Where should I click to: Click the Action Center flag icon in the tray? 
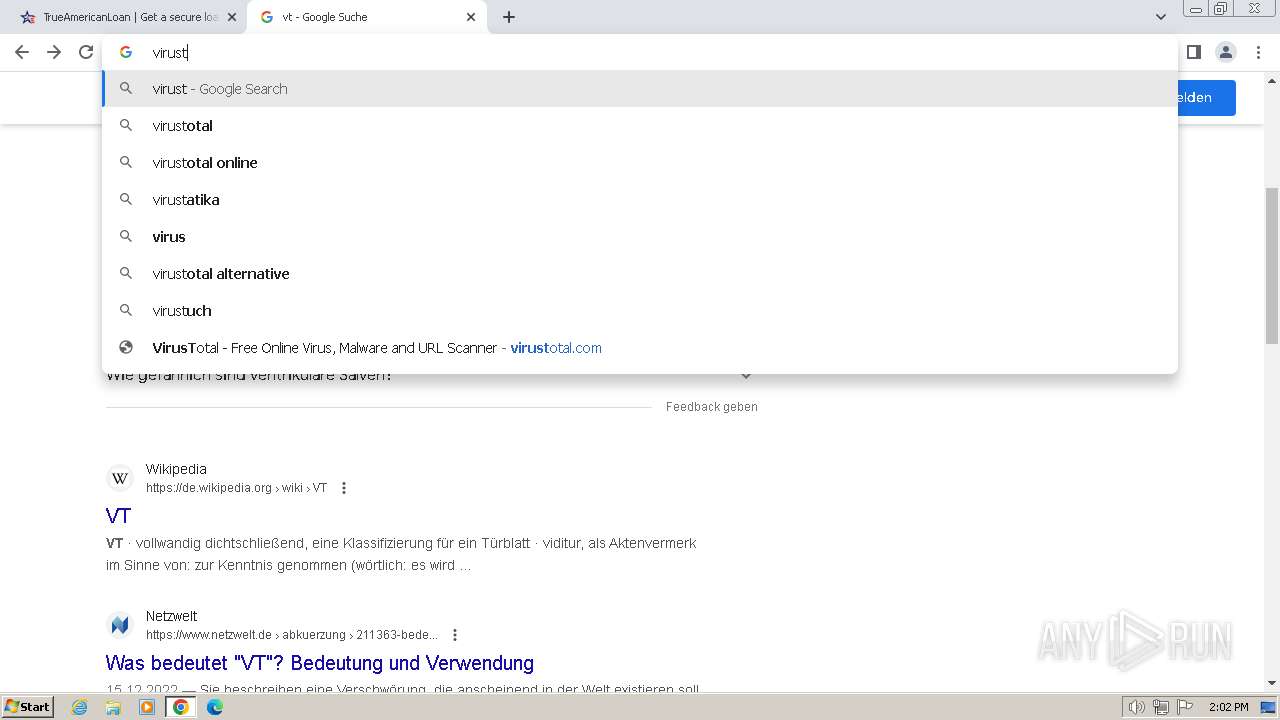(1185, 707)
